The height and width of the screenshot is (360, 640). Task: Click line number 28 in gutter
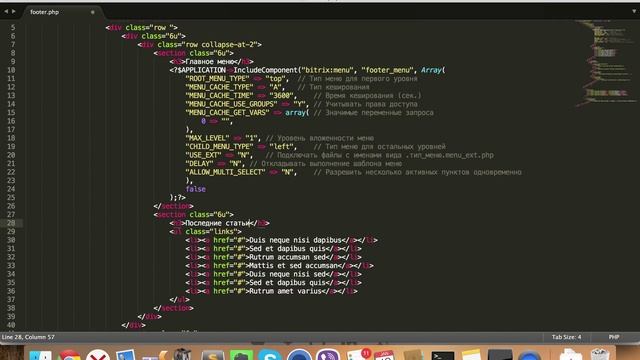point(11,223)
